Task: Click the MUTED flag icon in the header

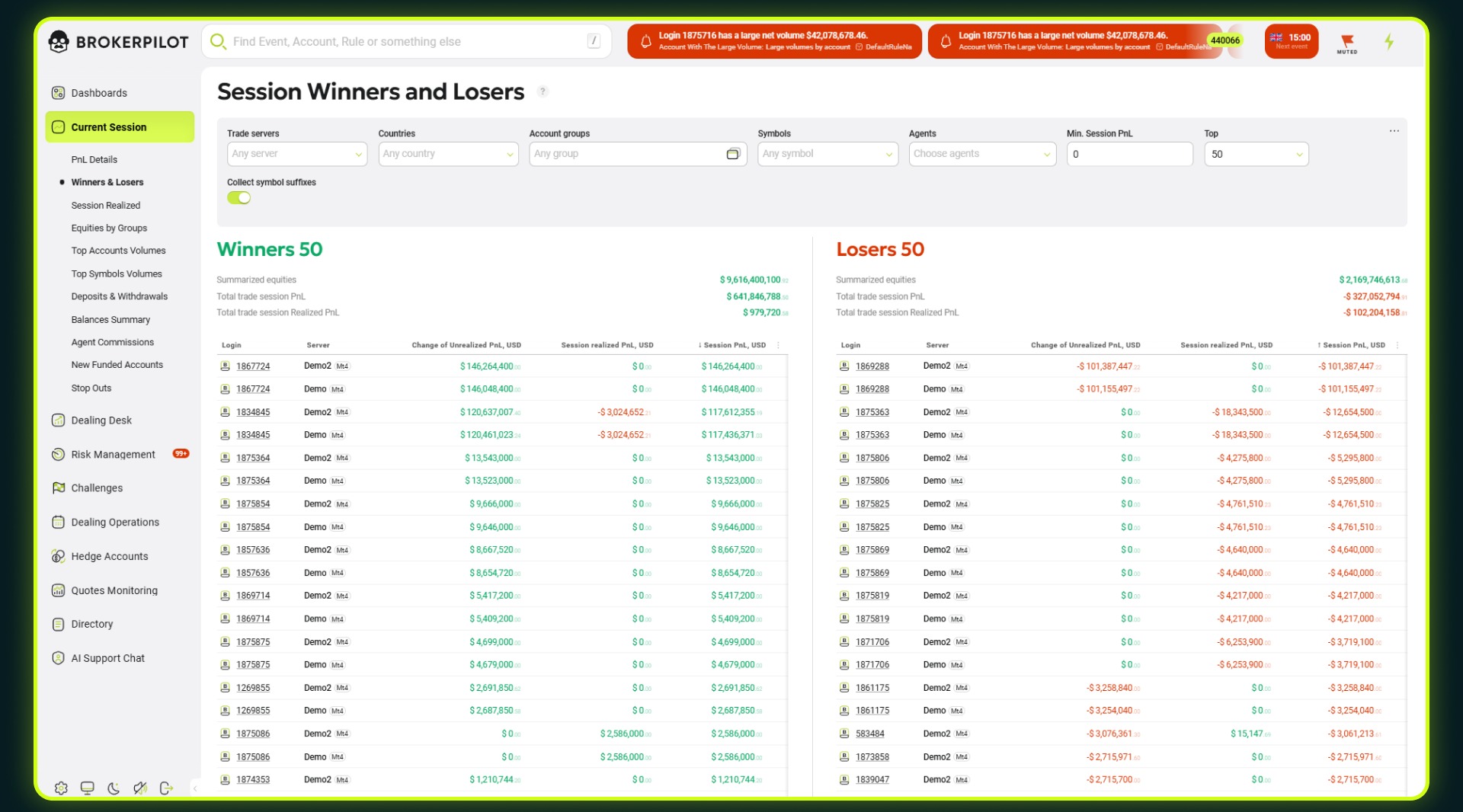Action: [1348, 42]
